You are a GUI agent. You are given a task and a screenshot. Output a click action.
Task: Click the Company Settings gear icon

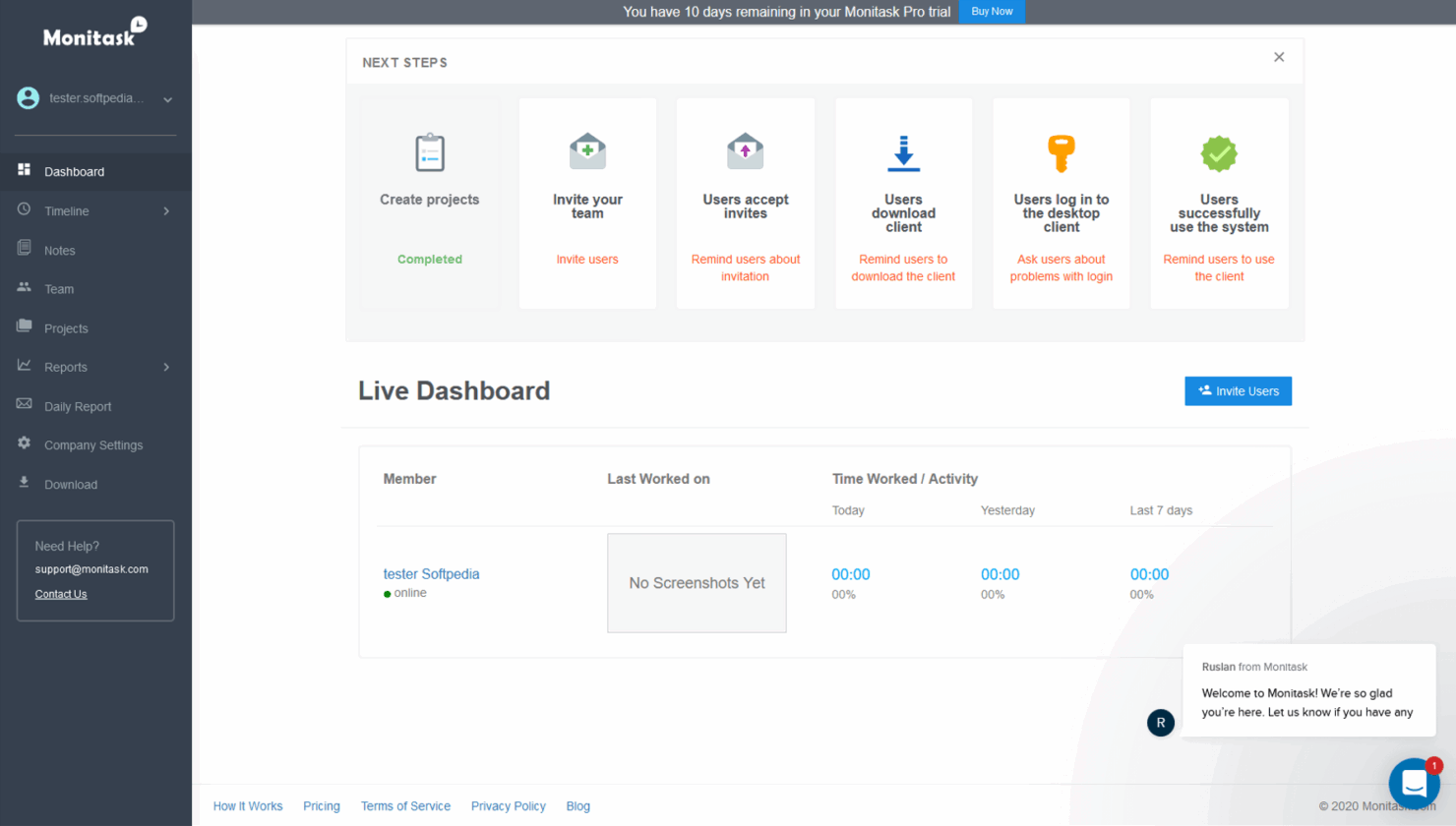25,443
